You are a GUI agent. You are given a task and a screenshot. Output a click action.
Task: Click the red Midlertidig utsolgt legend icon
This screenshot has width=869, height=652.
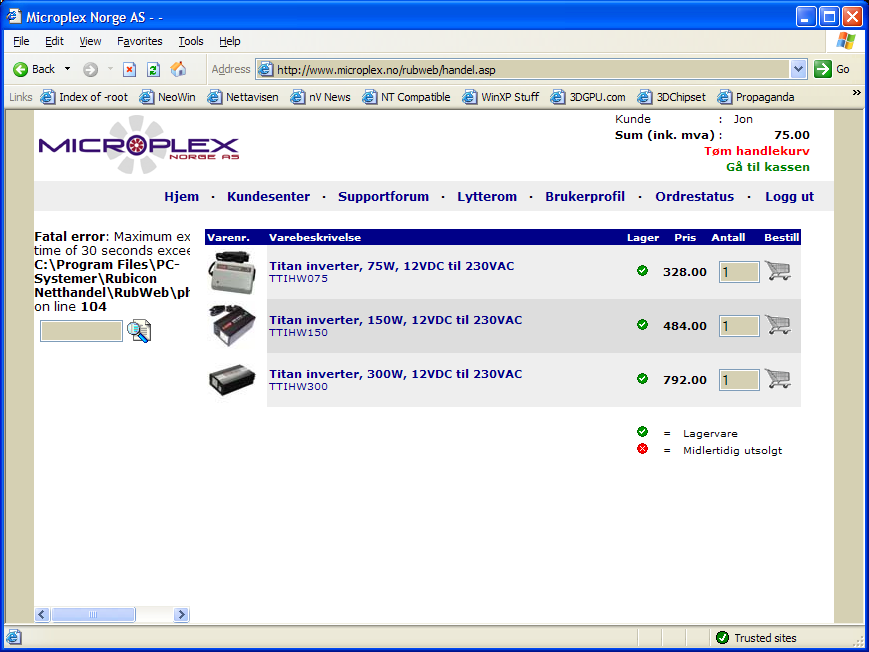[642, 449]
